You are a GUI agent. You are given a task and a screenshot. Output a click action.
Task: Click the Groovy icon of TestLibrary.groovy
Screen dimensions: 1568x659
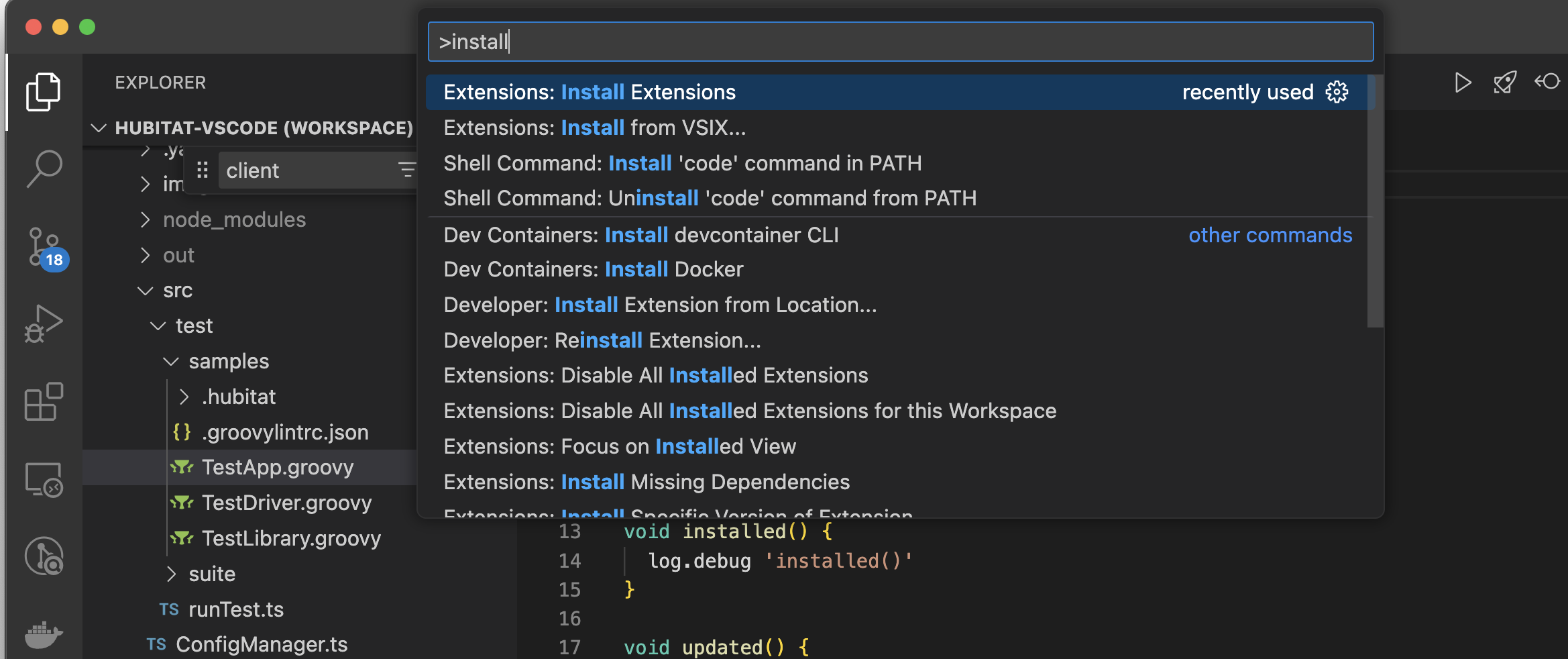coord(182,538)
